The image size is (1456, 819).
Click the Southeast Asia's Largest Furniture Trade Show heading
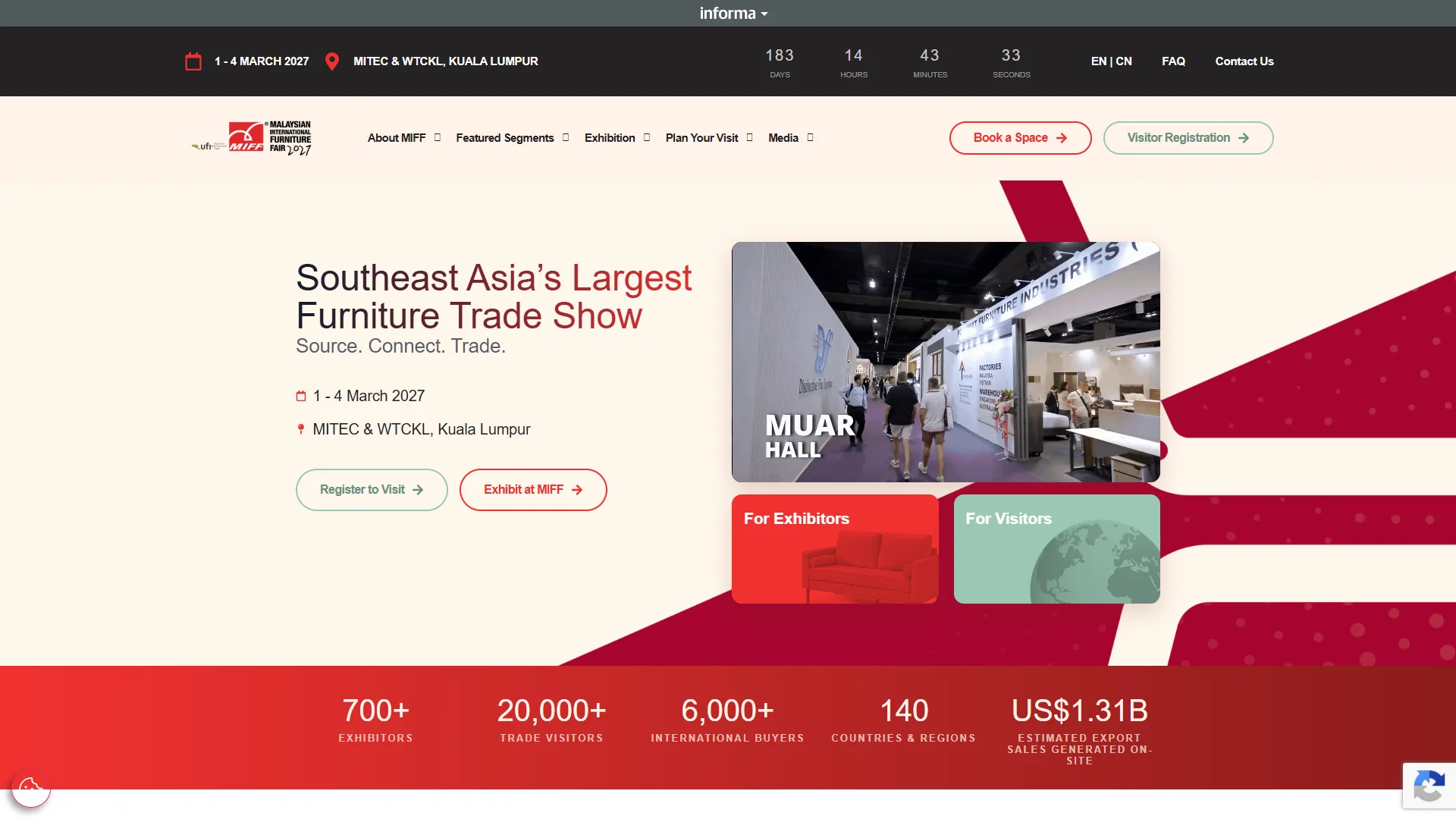(494, 297)
